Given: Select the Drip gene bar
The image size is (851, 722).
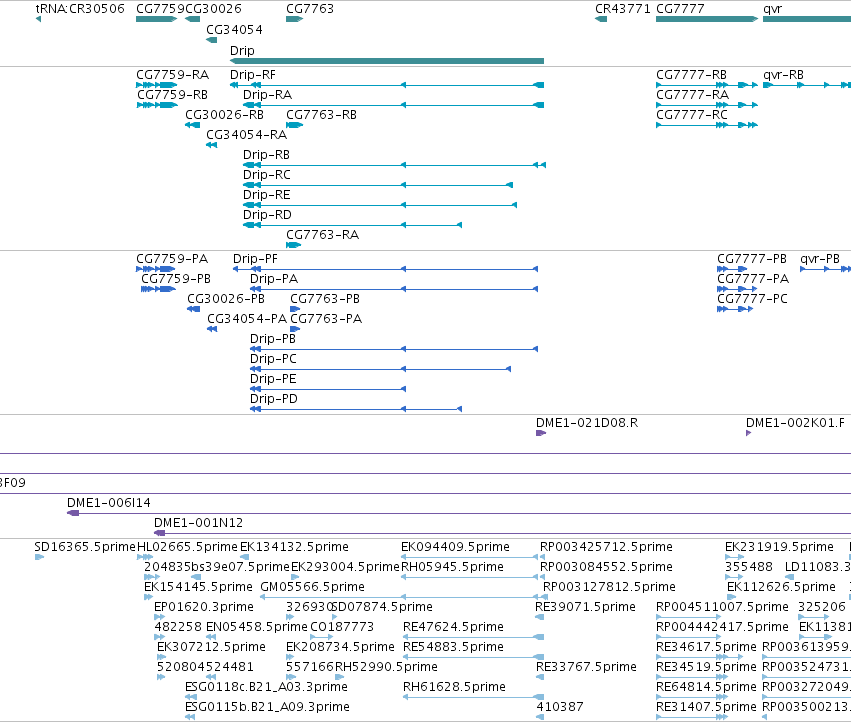Looking at the screenshot, I should 387,61.
